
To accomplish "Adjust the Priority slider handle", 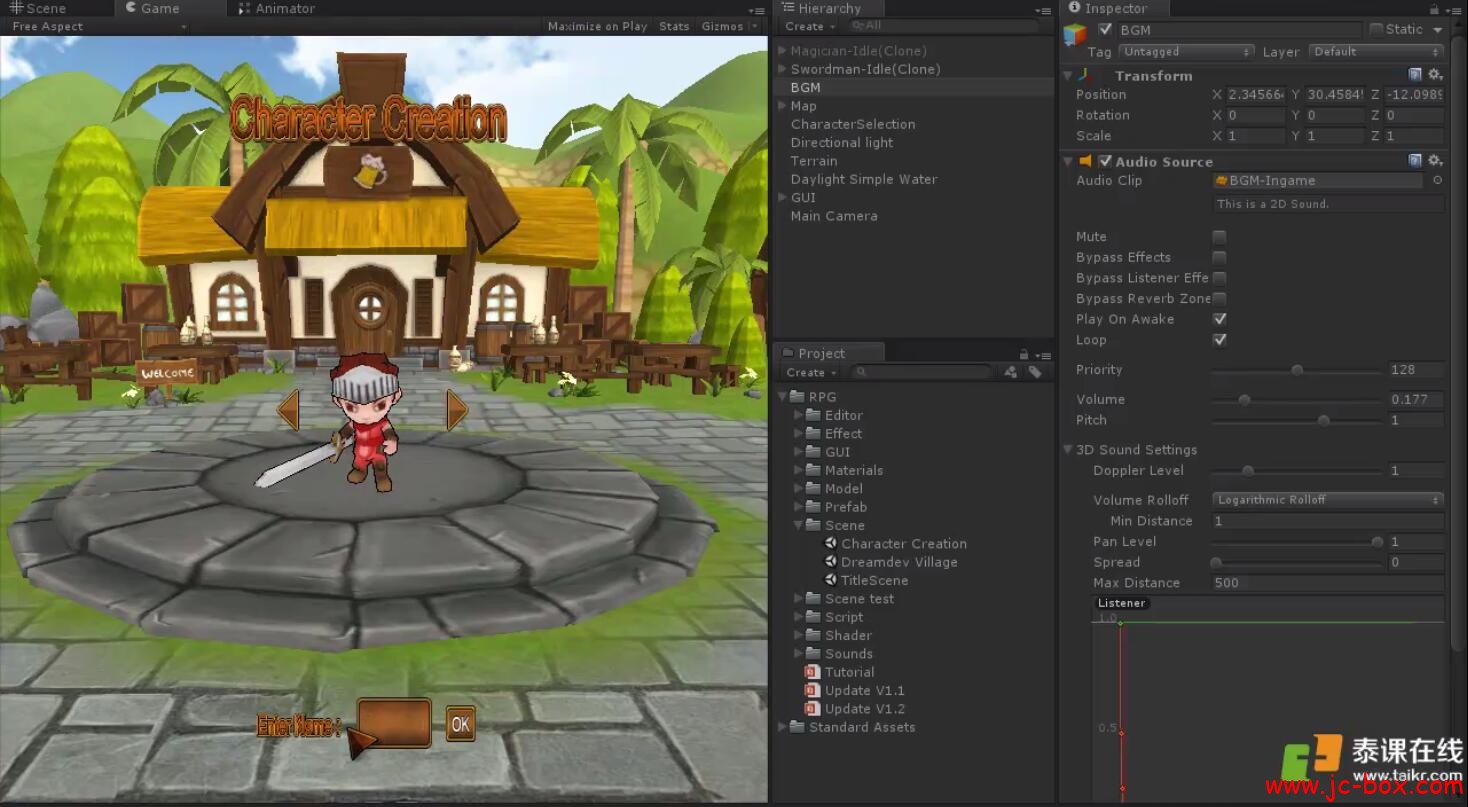I will (x=1297, y=370).
